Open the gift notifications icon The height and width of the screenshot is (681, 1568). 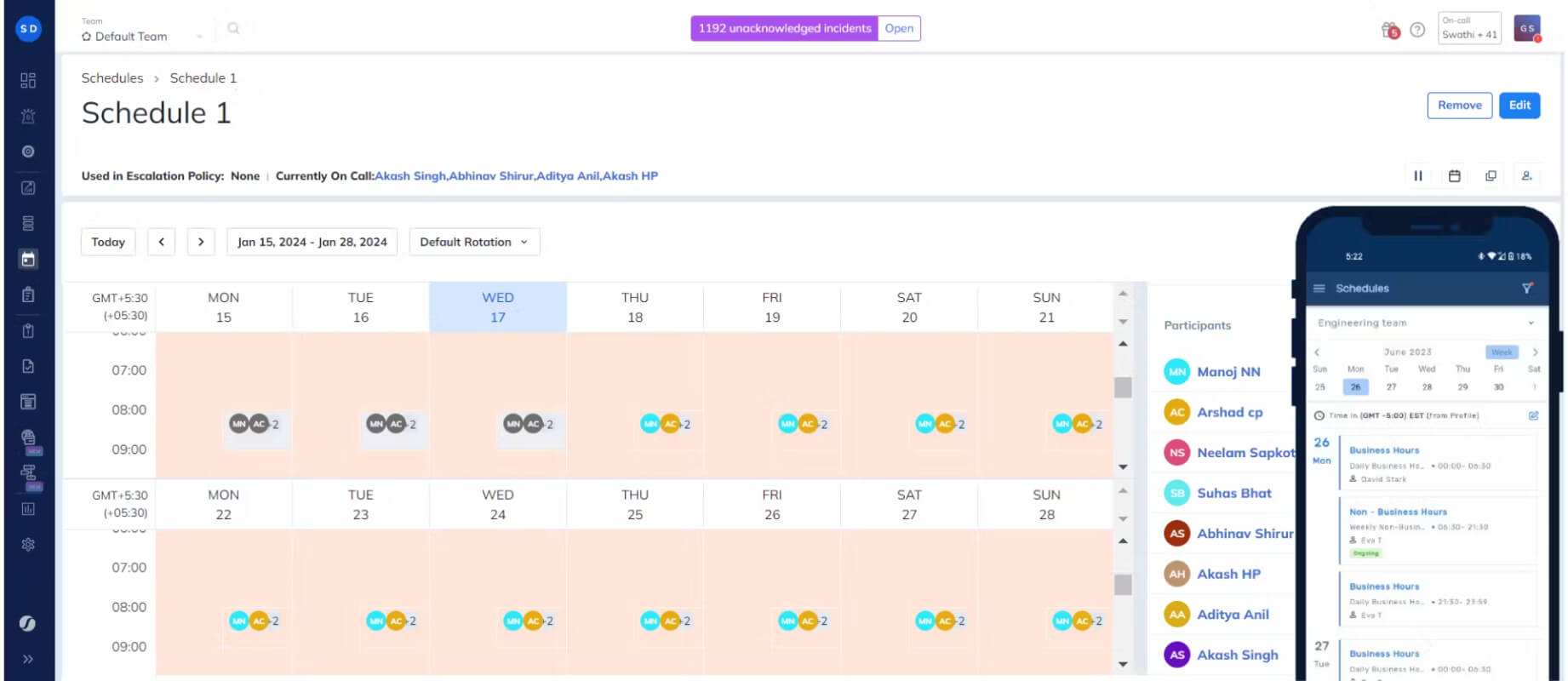(1389, 30)
